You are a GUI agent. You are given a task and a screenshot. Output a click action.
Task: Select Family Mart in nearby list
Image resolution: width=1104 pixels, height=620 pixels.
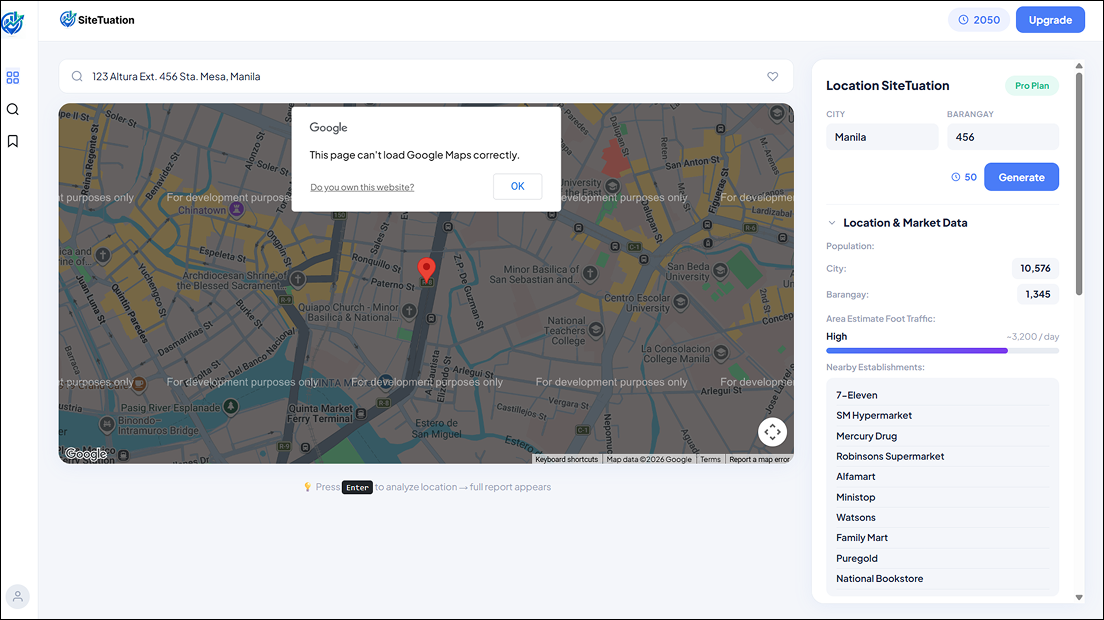coord(942,538)
